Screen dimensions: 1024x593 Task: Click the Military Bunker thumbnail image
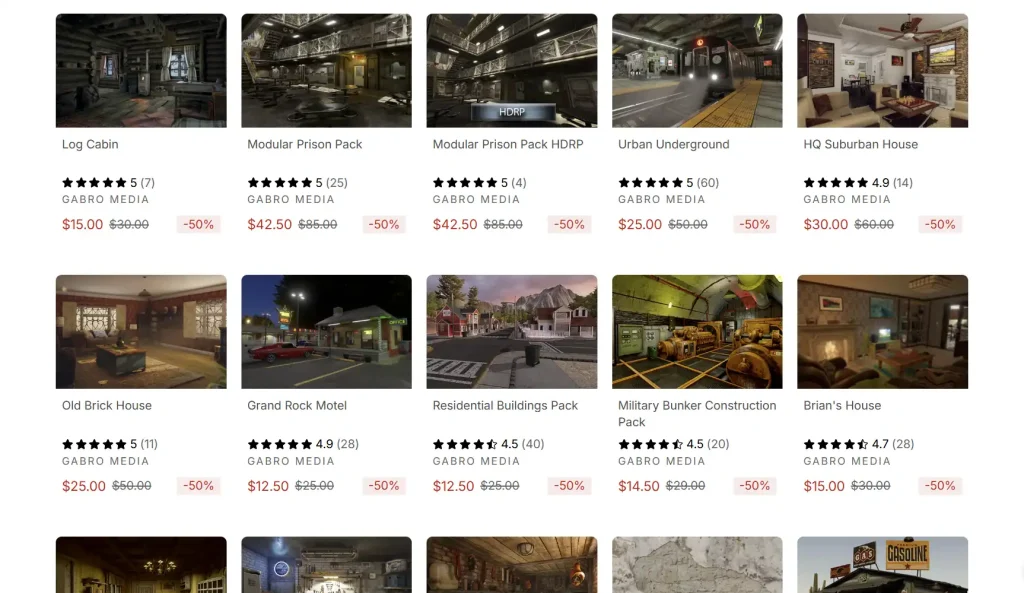click(697, 332)
